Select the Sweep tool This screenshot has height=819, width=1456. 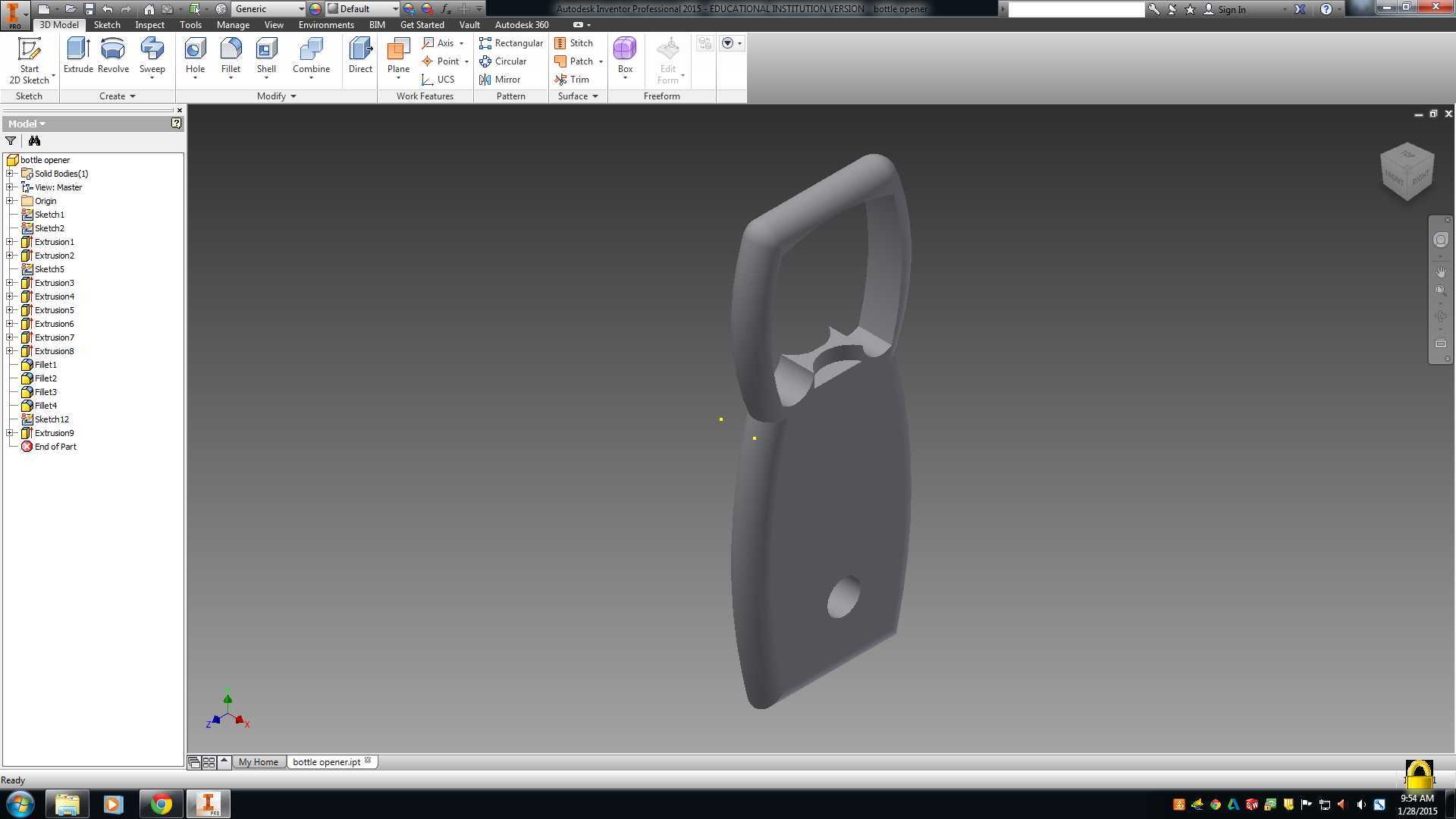(152, 57)
